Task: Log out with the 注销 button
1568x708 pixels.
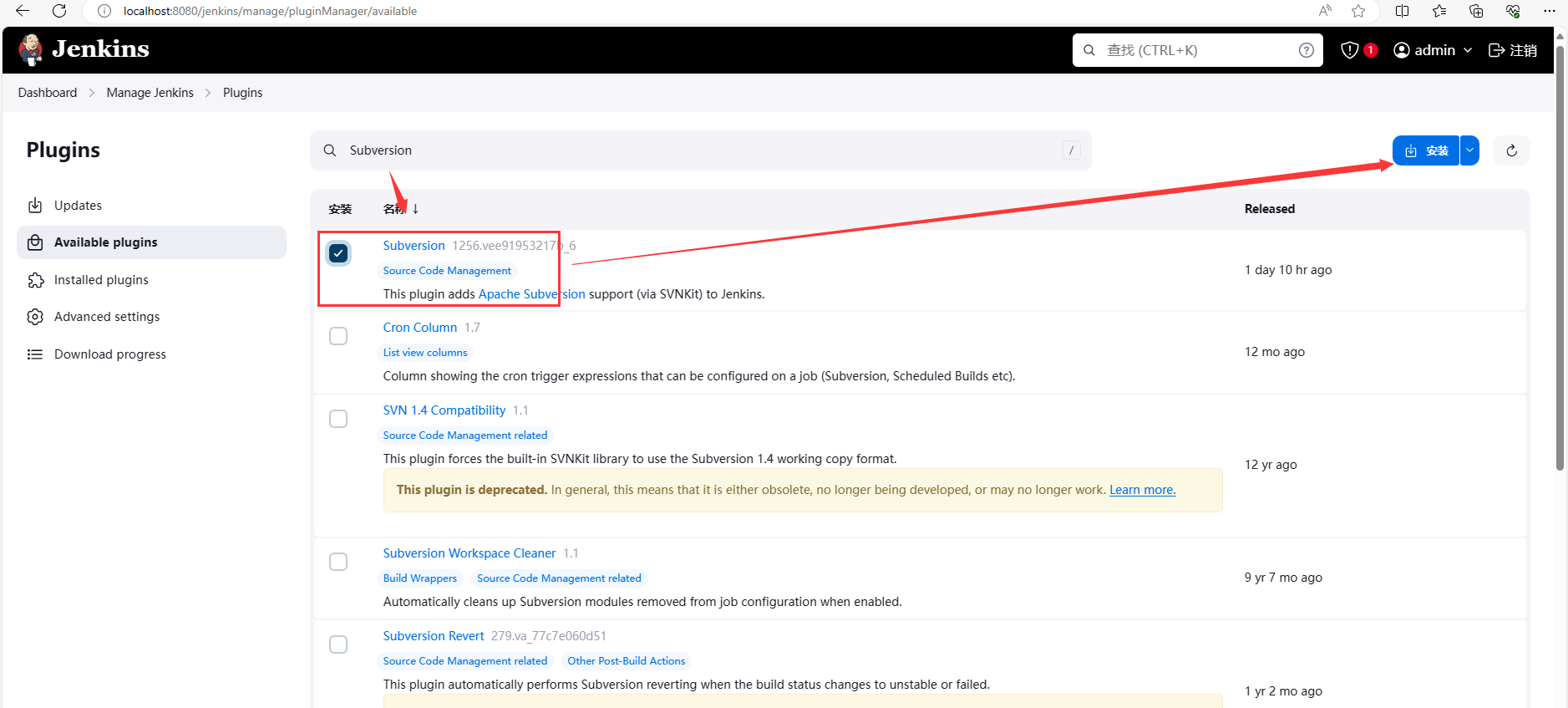Action: point(1513,50)
